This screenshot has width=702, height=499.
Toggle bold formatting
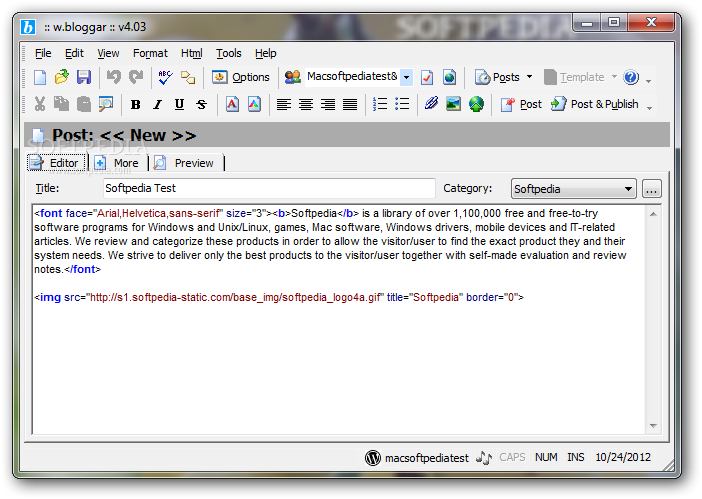136,105
